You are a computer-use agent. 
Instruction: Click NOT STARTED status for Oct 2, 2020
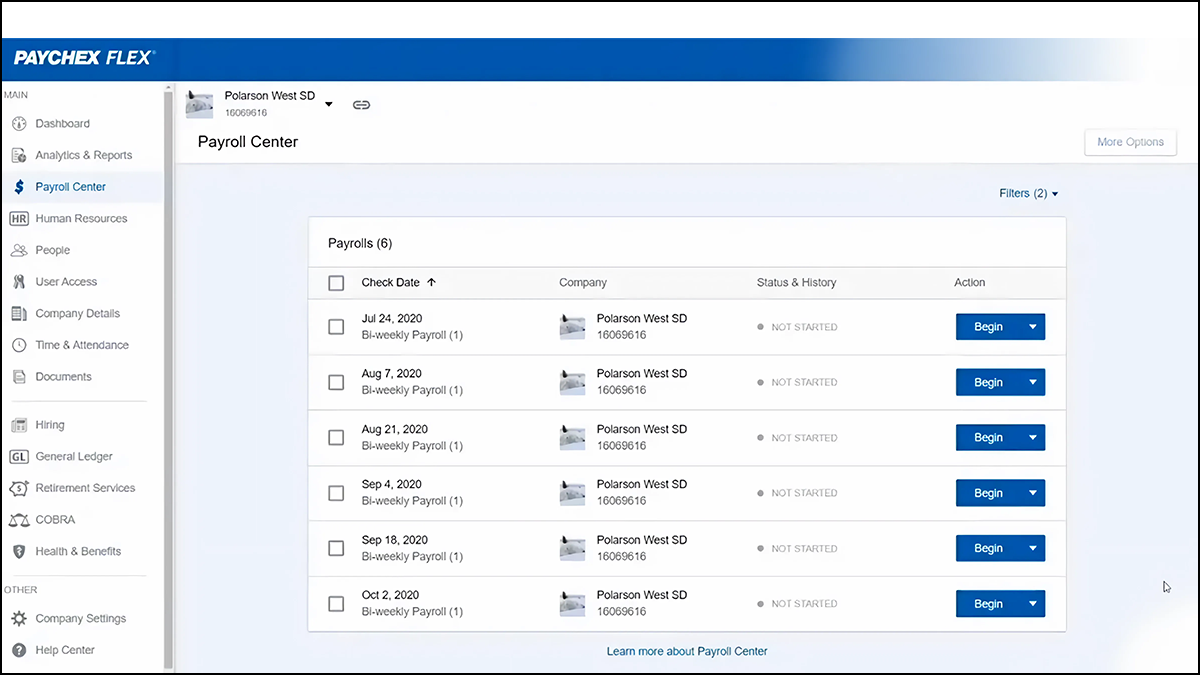coord(797,604)
